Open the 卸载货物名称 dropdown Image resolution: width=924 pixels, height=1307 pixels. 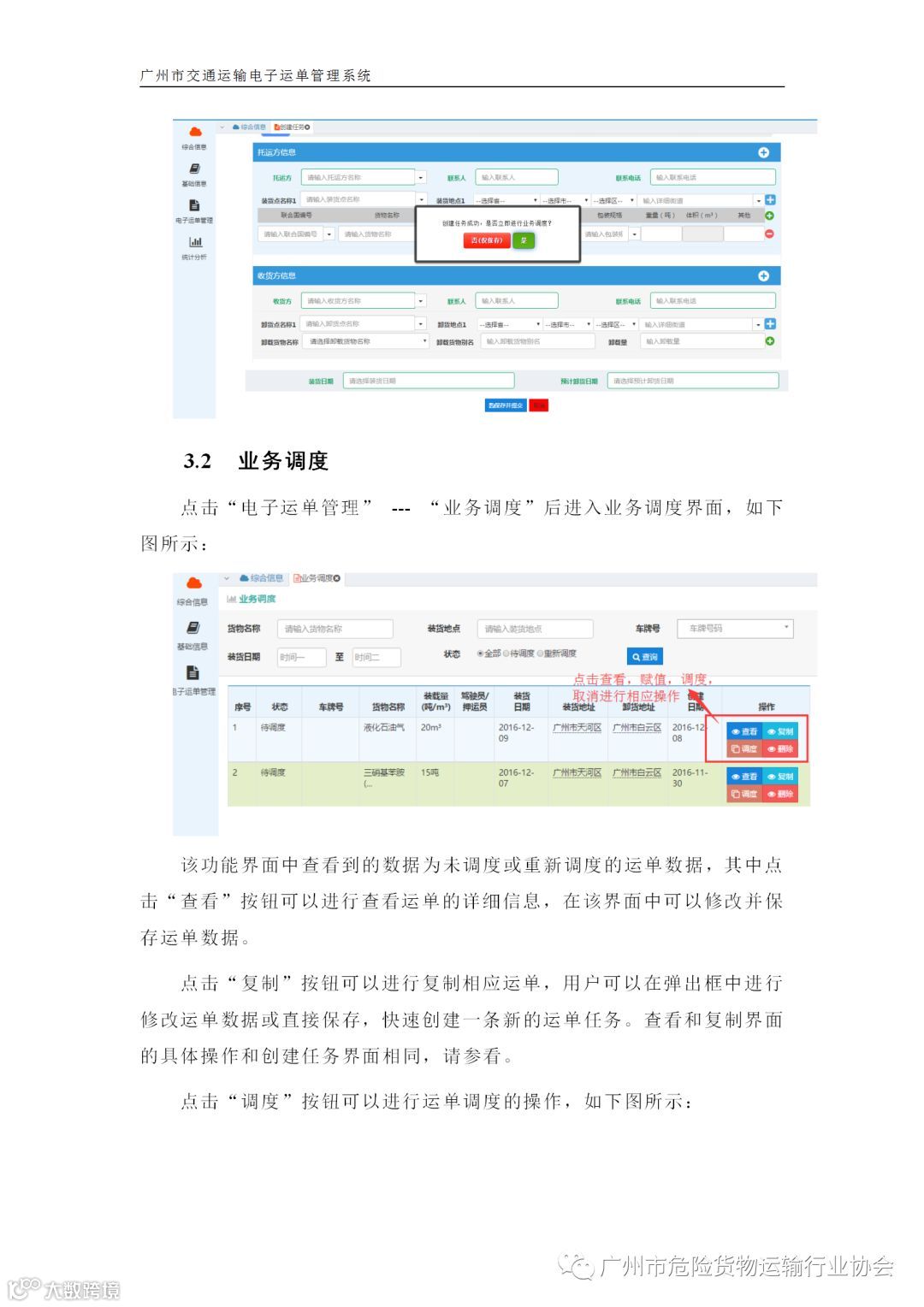(366, 341)
